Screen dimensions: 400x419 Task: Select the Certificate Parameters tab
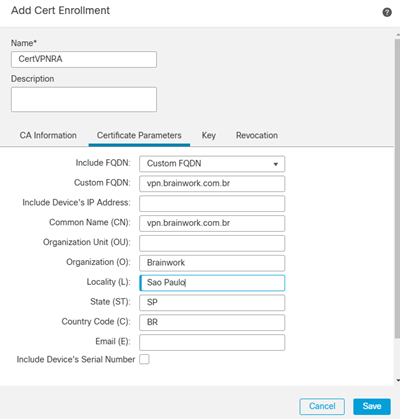pos(139,135)
